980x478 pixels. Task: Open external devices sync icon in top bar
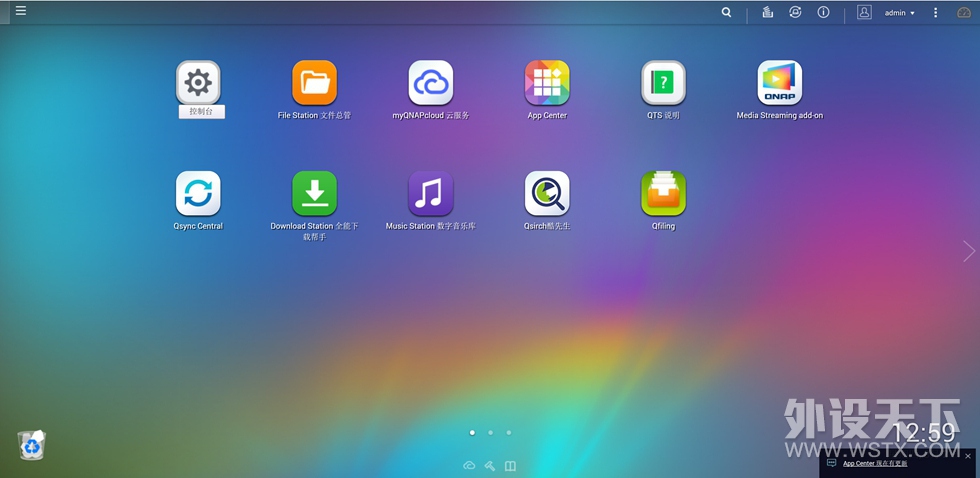pos(795,12)
